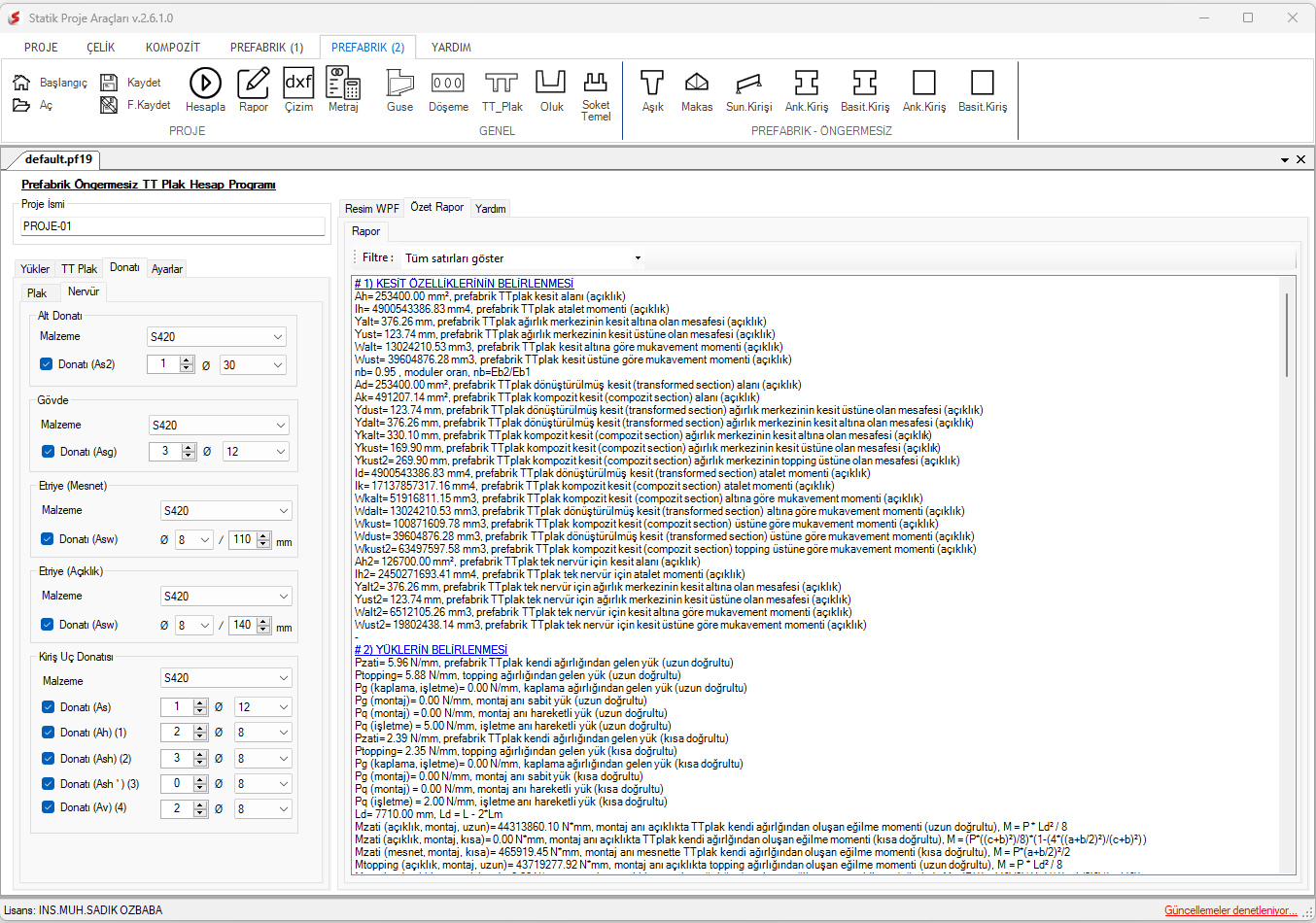Toggle the Donatı (Ash ') (3) checkbox
Screen dimensions: 1316x923
48,784
